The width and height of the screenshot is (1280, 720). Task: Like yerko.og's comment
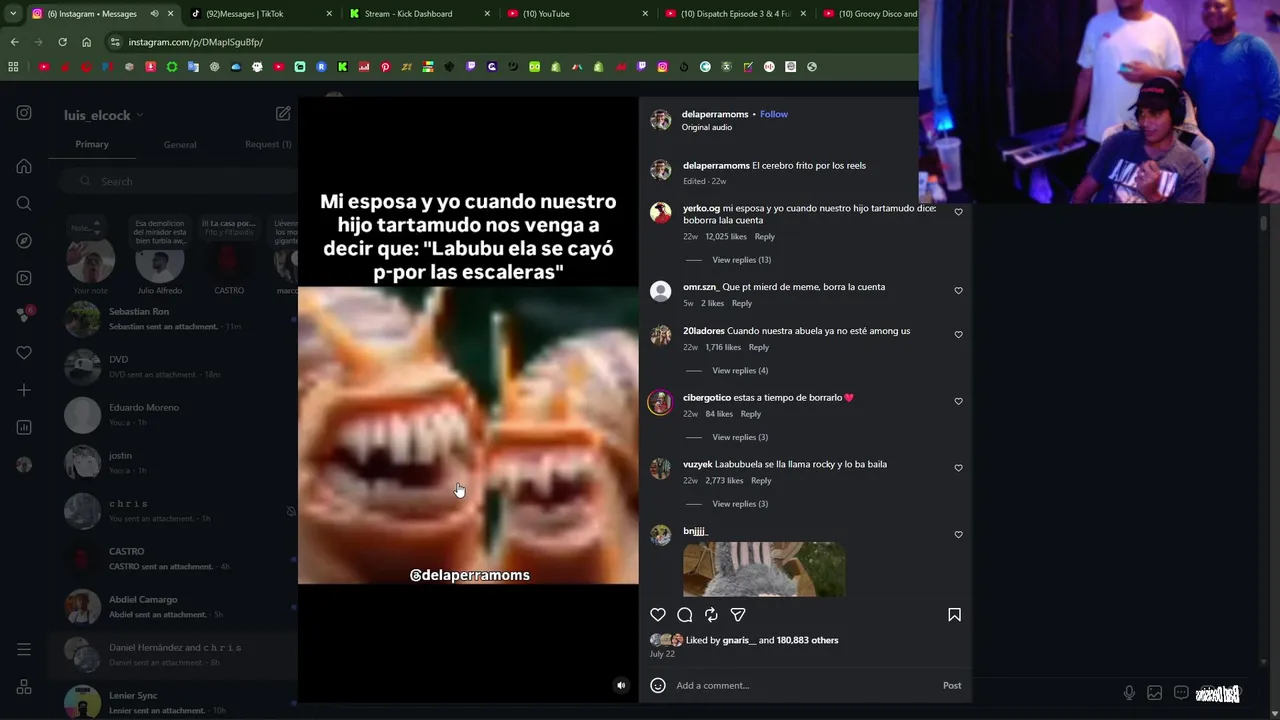tap(958, 212)
